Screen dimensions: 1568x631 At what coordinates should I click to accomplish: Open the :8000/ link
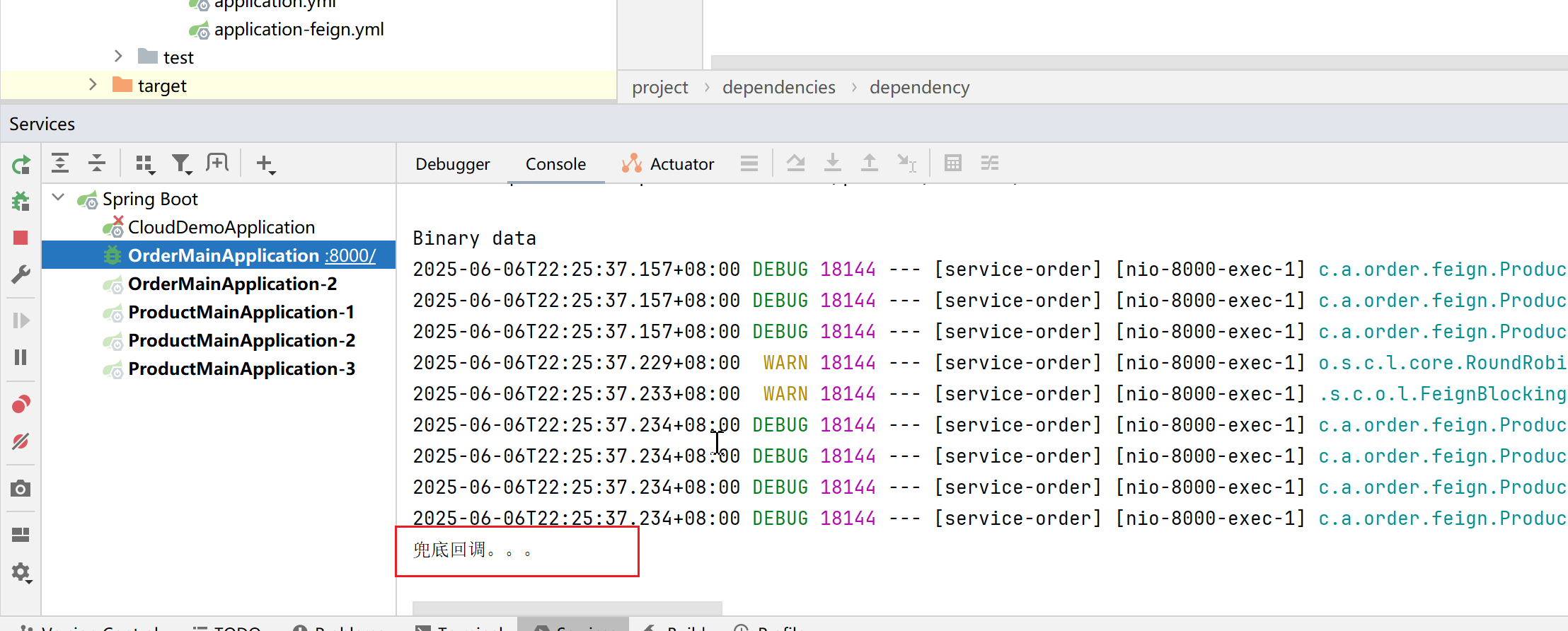[x=350, y=255]
